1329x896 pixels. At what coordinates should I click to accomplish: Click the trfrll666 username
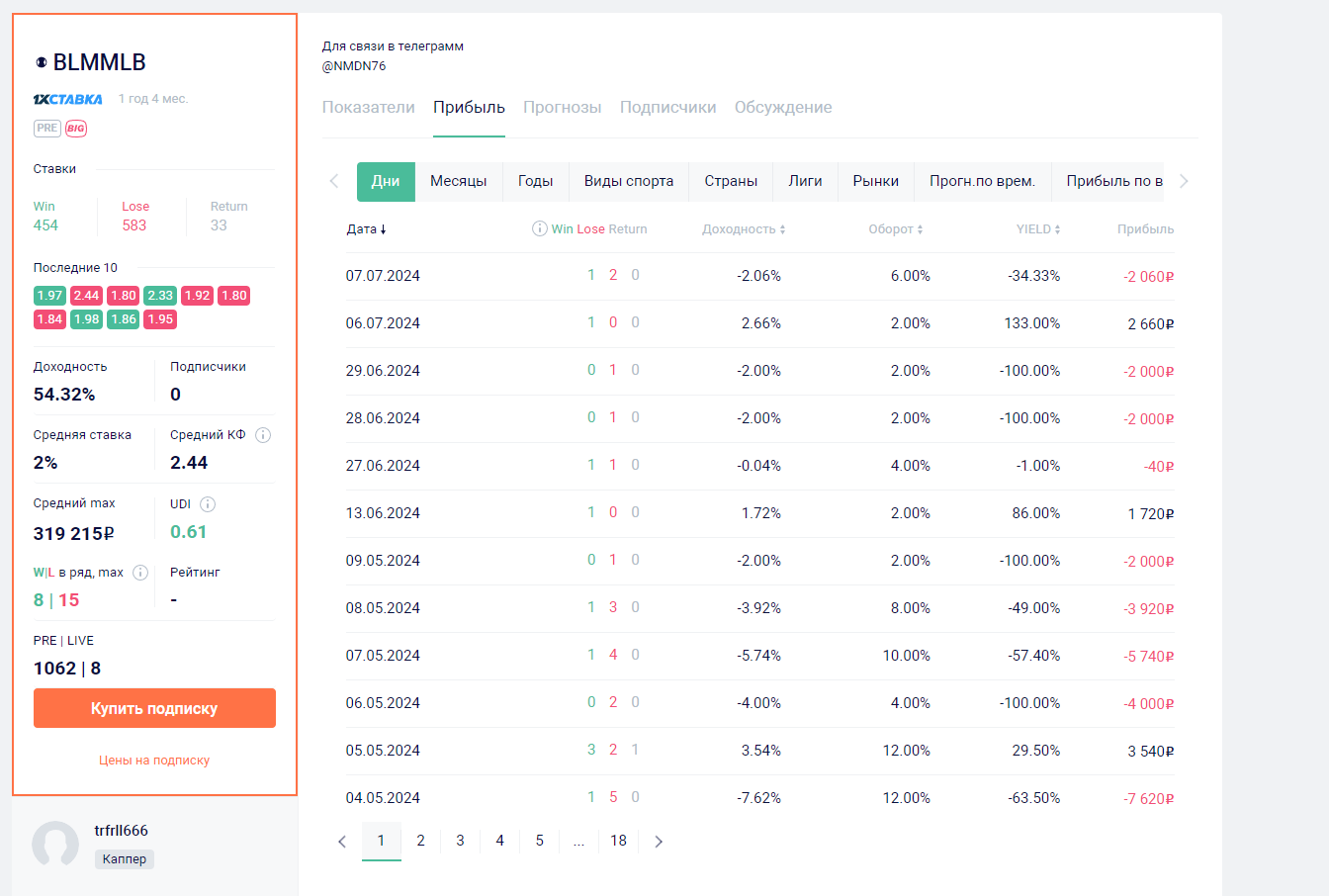click(122, 831)
